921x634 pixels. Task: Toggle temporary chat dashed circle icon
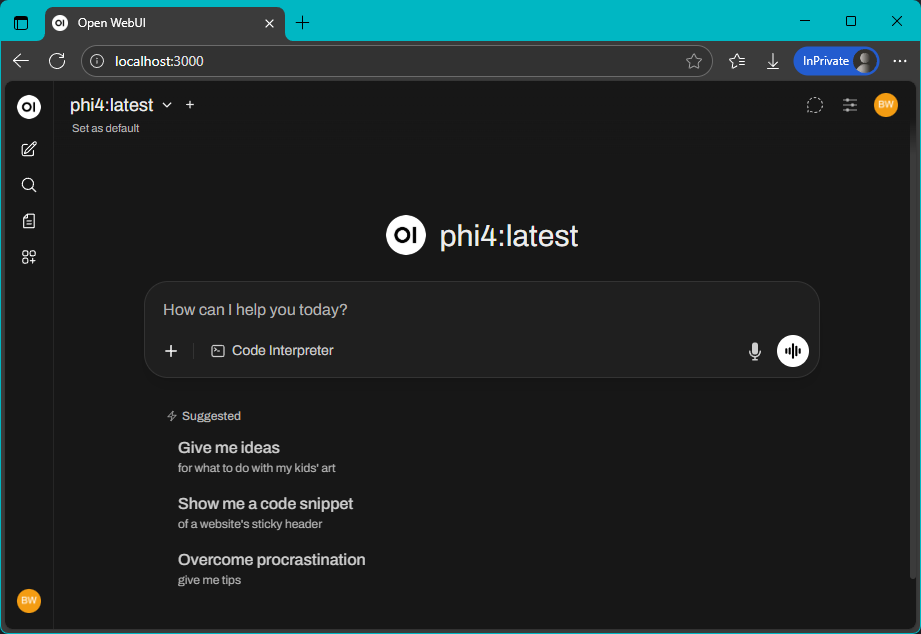[x=815, y=105]
